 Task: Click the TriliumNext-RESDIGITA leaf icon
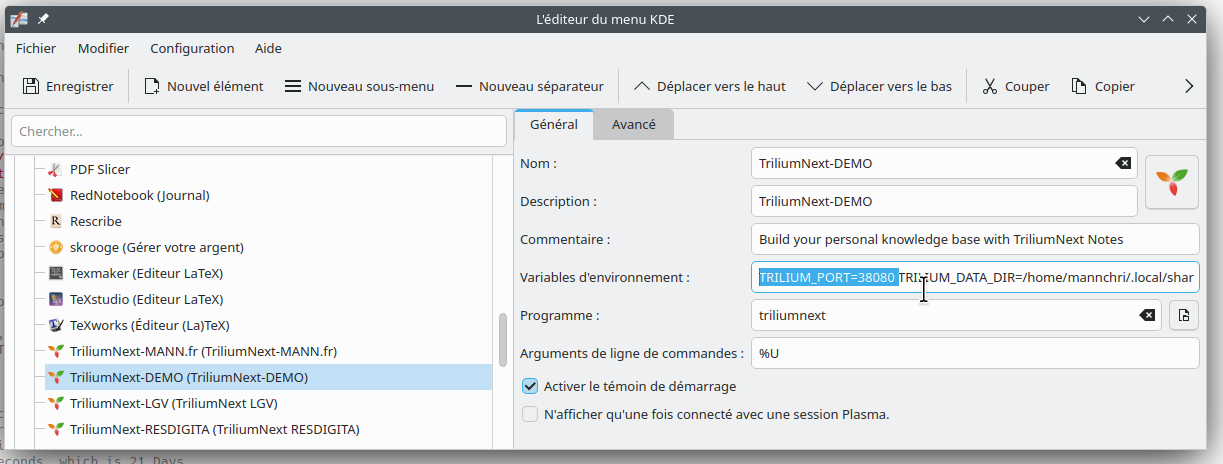(56, 429)
